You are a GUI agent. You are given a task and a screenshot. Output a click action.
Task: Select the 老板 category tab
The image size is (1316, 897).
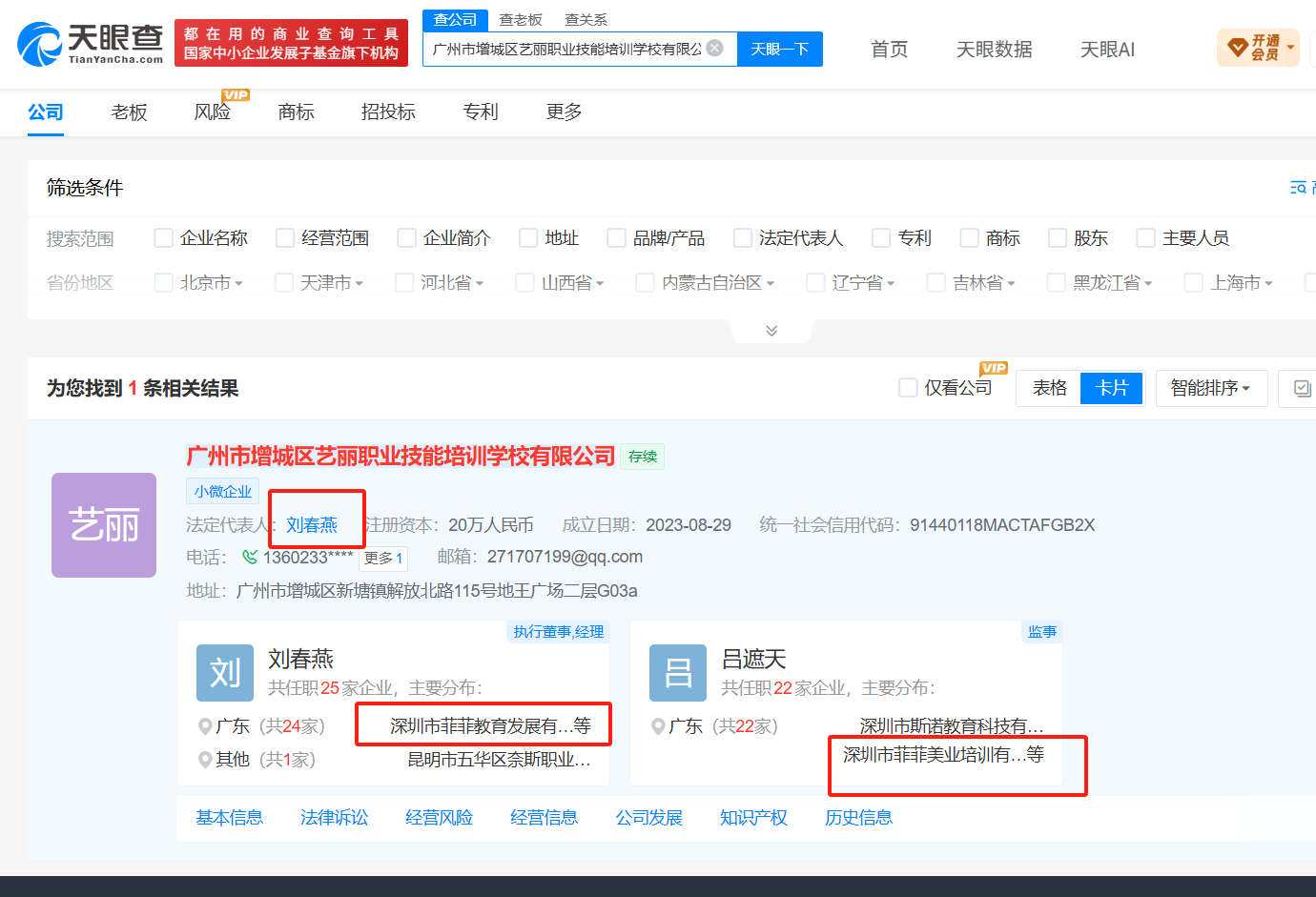[129, 112]
